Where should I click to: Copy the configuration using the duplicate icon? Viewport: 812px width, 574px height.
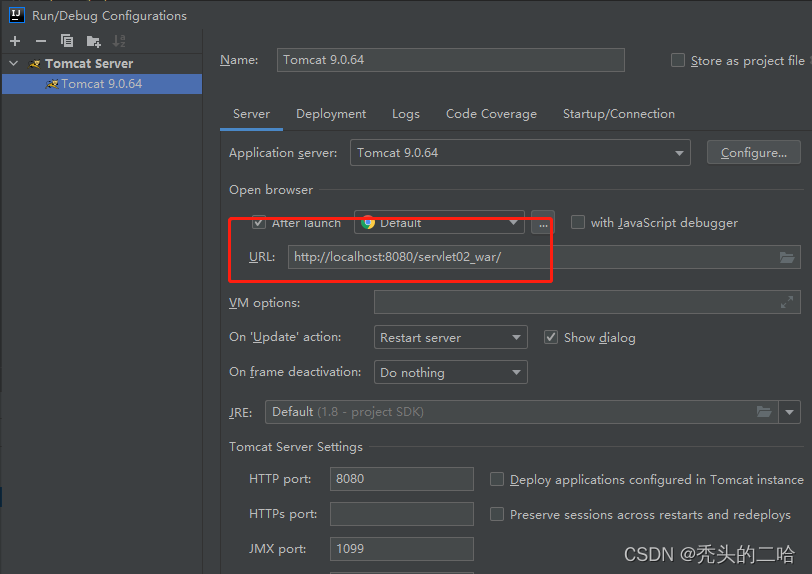pyautogui.click(x=67, y=41)
